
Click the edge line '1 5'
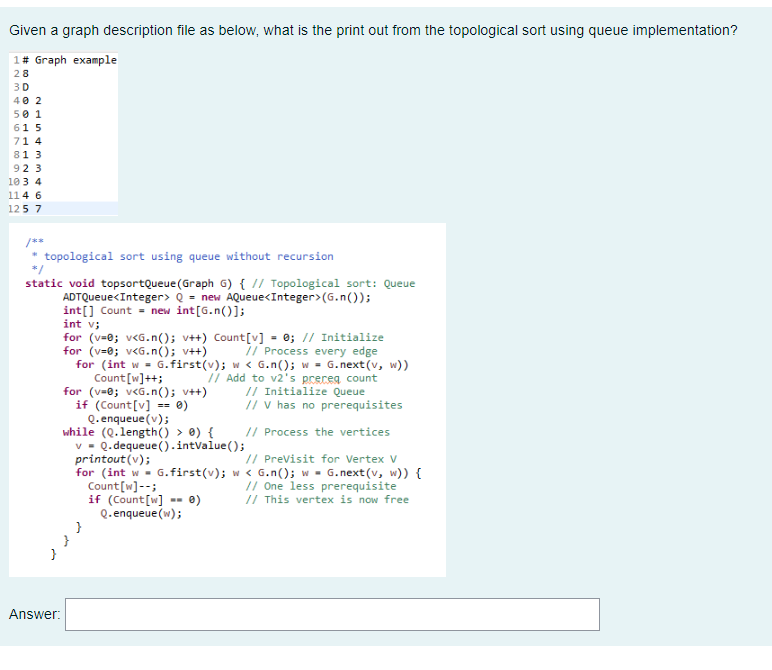tap(32, 128)
